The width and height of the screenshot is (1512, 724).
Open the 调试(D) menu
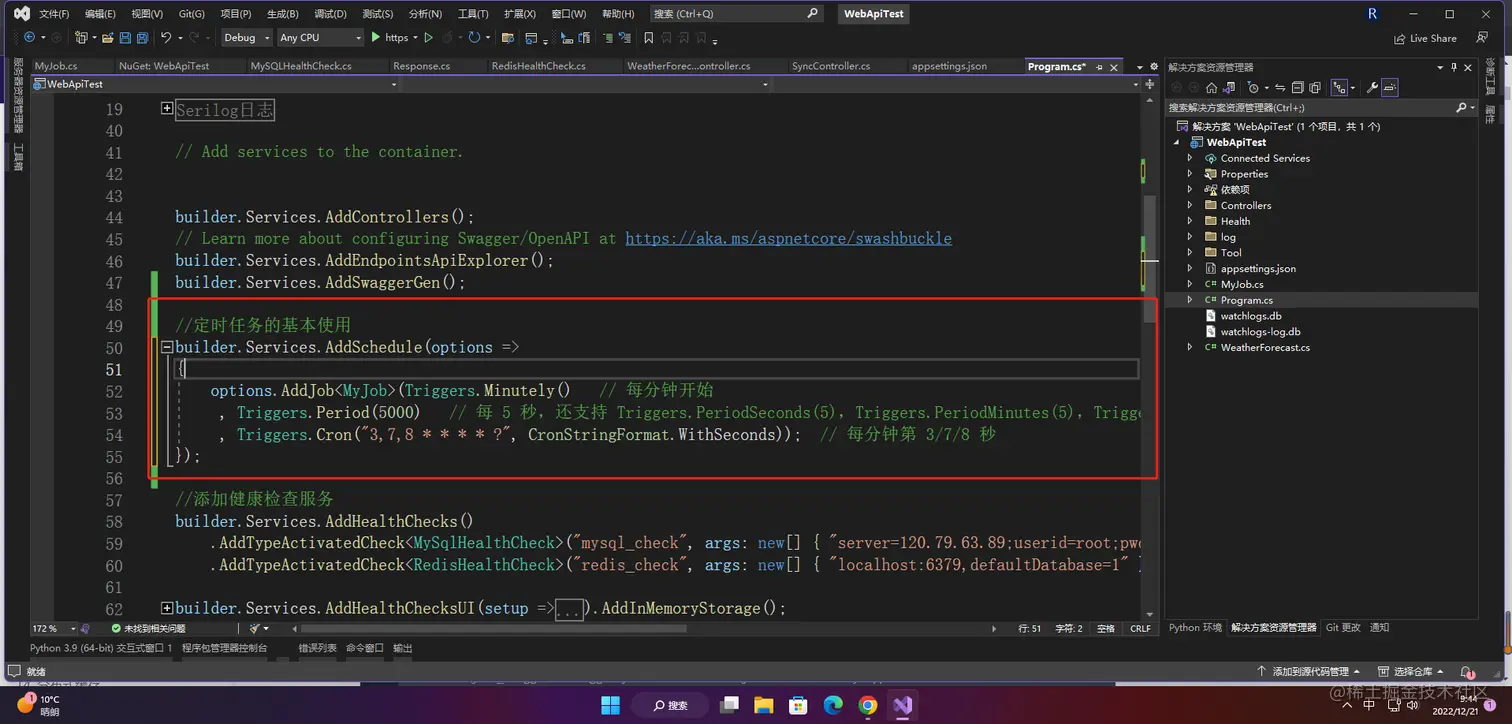(x=330, y=14)
